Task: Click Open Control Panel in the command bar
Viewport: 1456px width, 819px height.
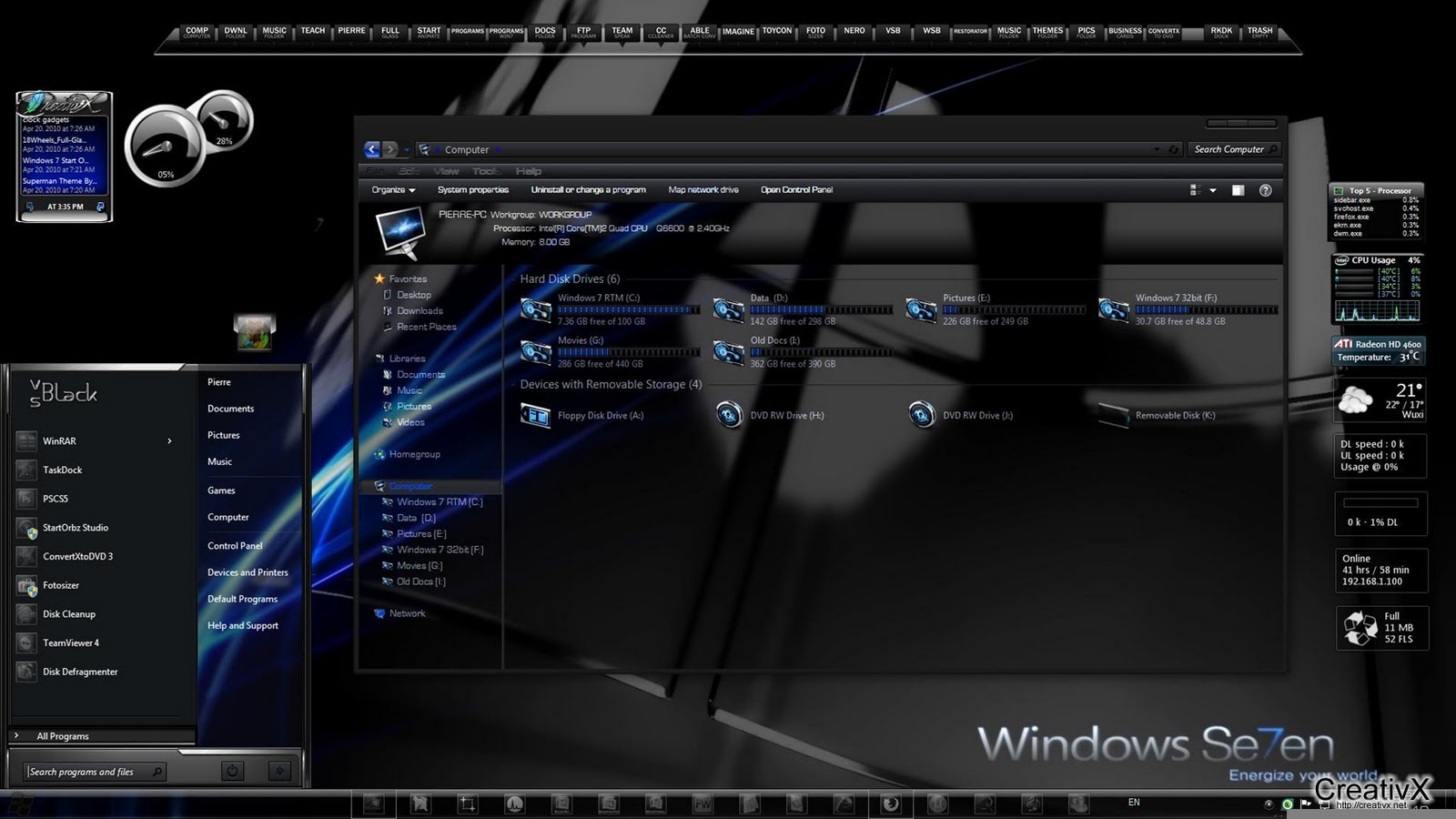Action: (x=797, y=190)
